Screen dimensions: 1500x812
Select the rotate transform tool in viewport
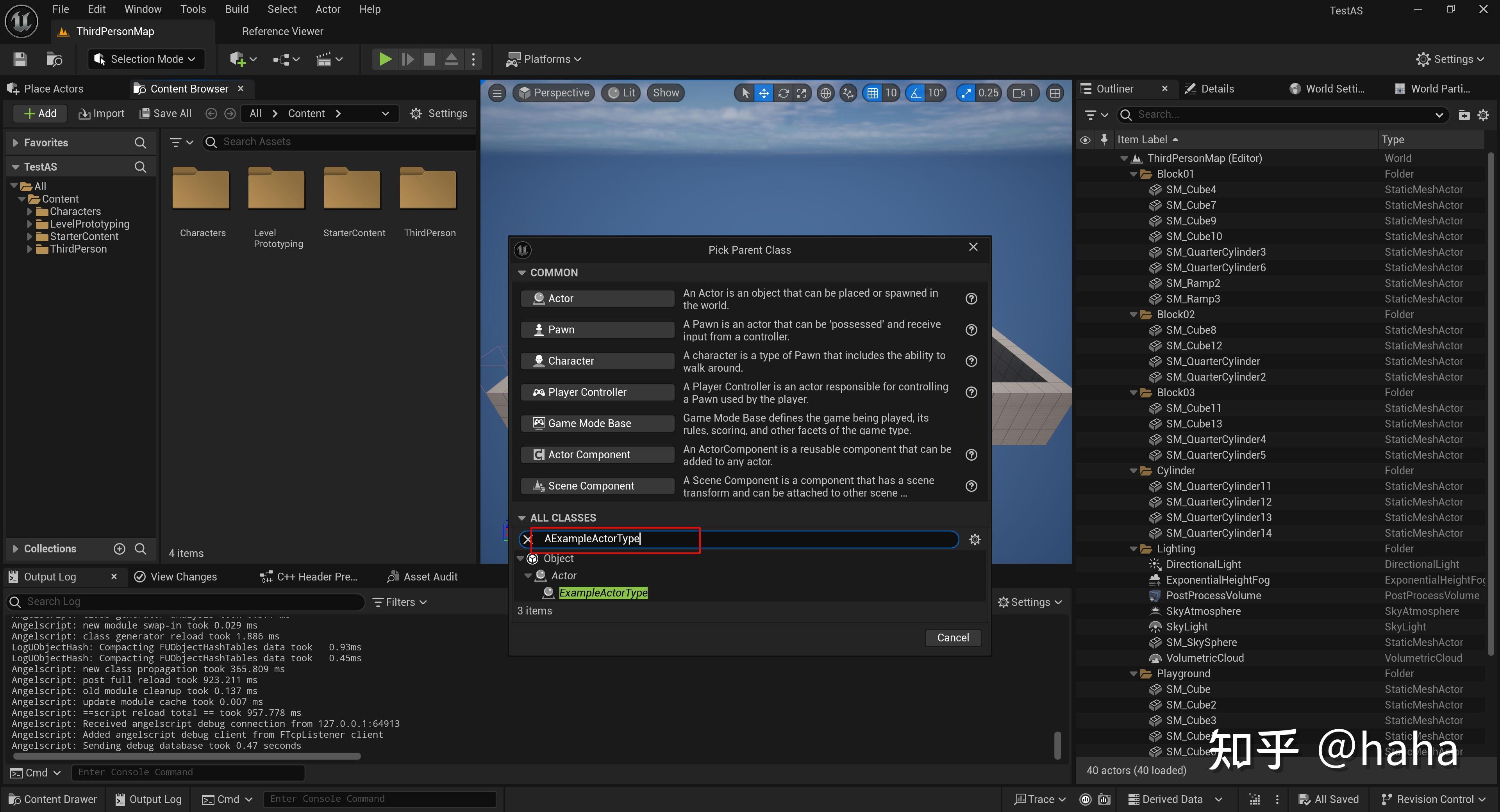coord(783,93)
